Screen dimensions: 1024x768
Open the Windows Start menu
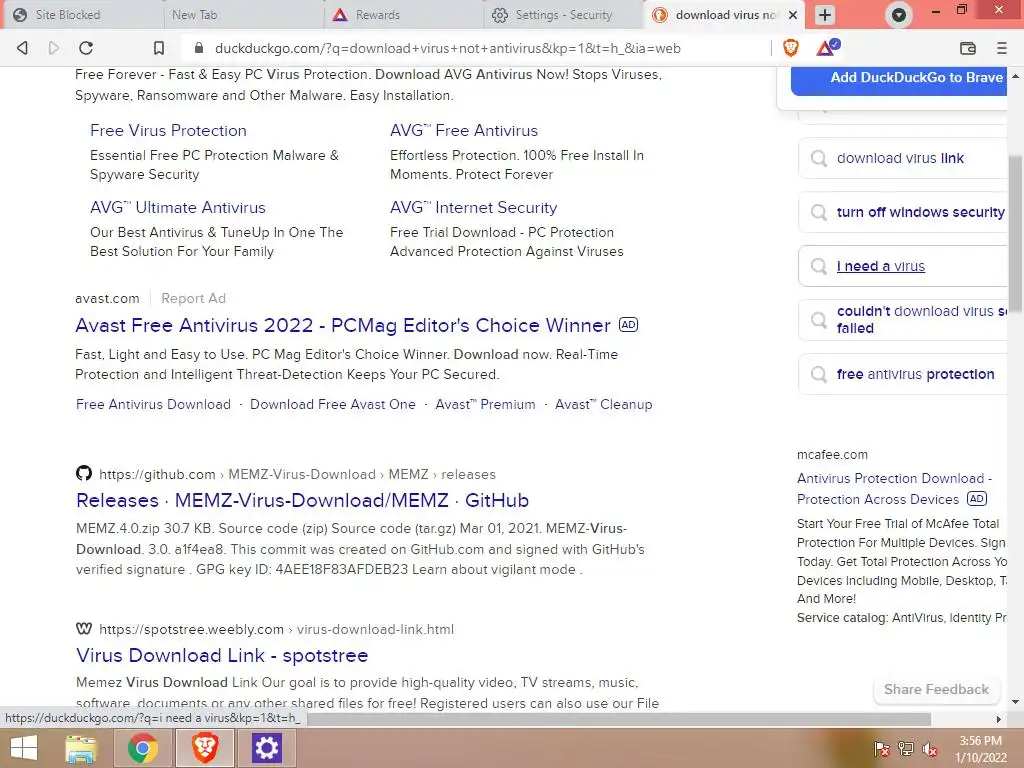pos(24,748)
